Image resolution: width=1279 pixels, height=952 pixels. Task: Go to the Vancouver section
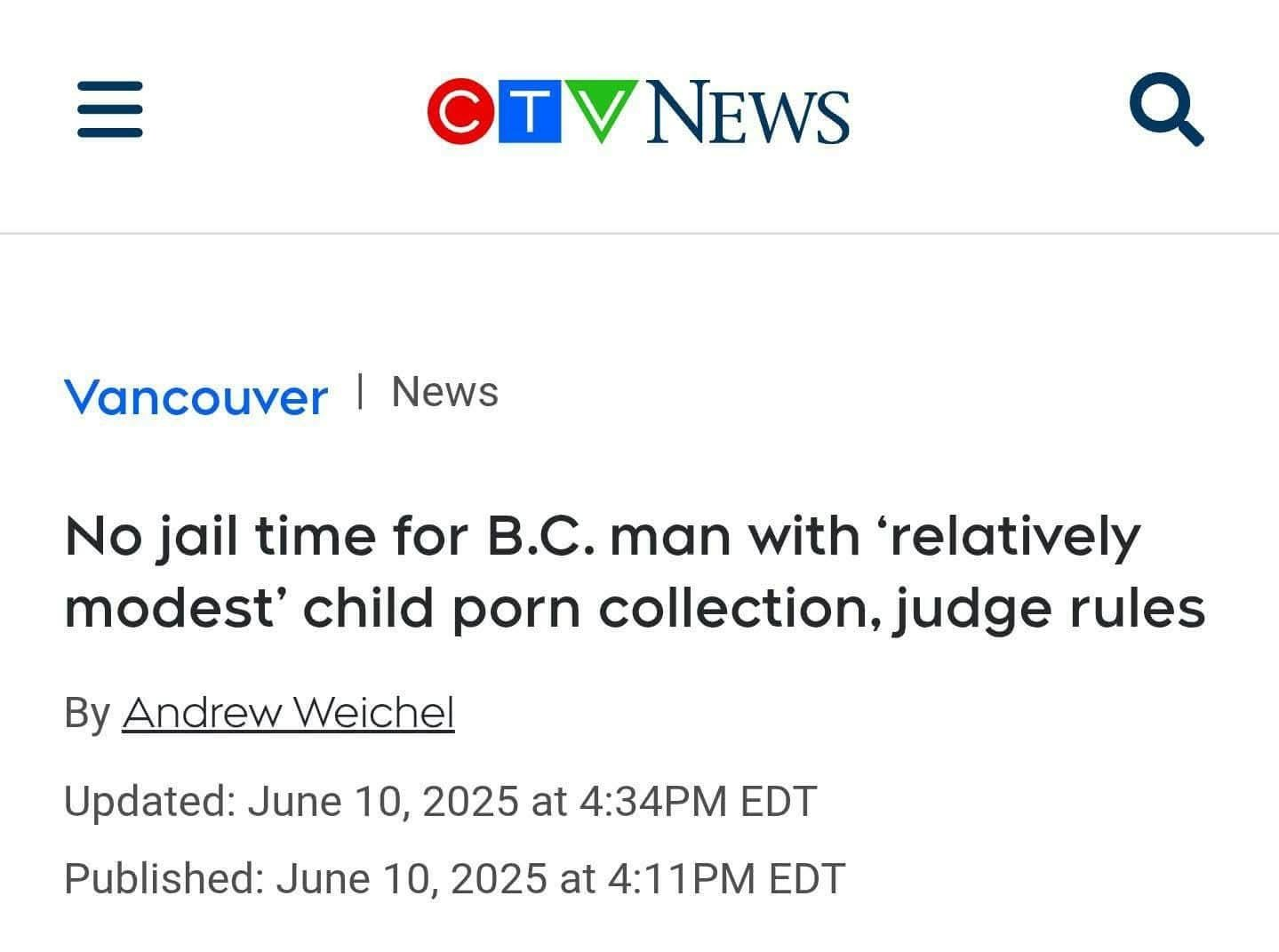coord(196,396)
